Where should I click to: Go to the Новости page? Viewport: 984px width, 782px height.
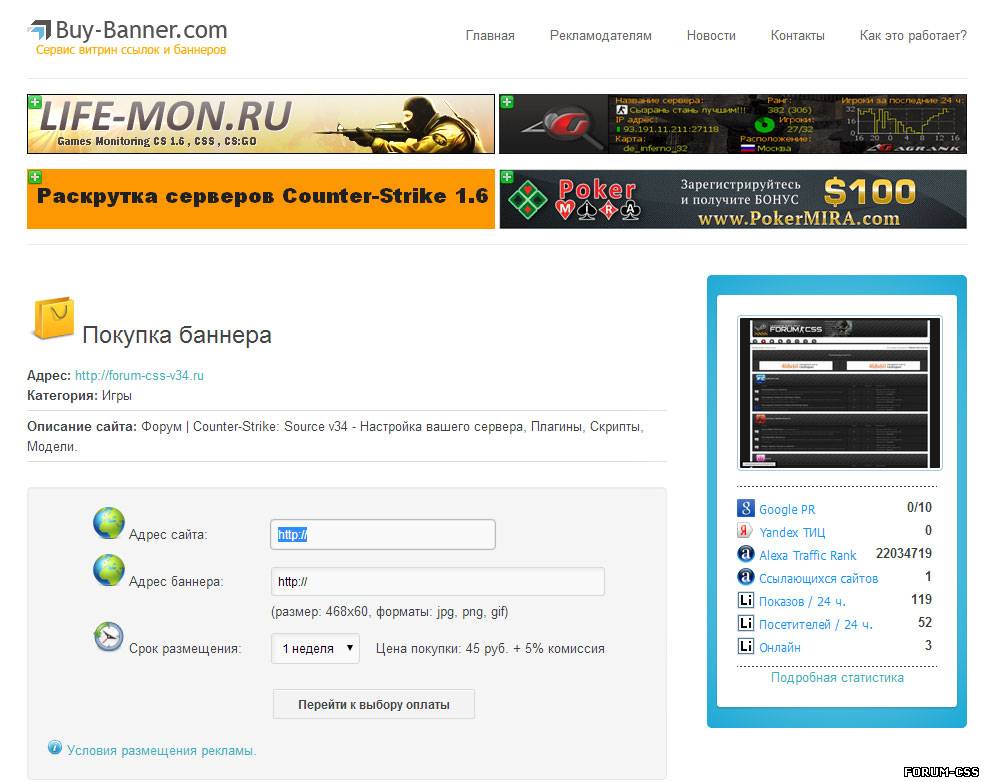(x=711, y=36)
